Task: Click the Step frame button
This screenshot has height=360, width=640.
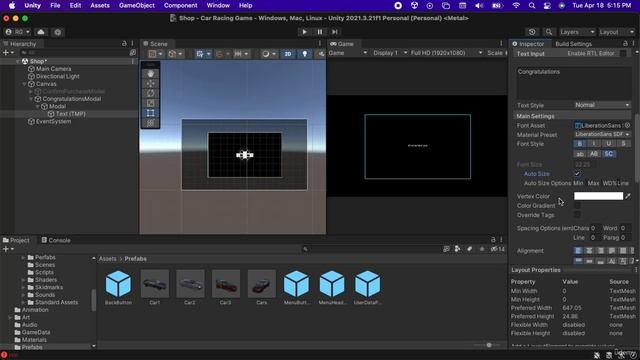Action: point(335,32)
